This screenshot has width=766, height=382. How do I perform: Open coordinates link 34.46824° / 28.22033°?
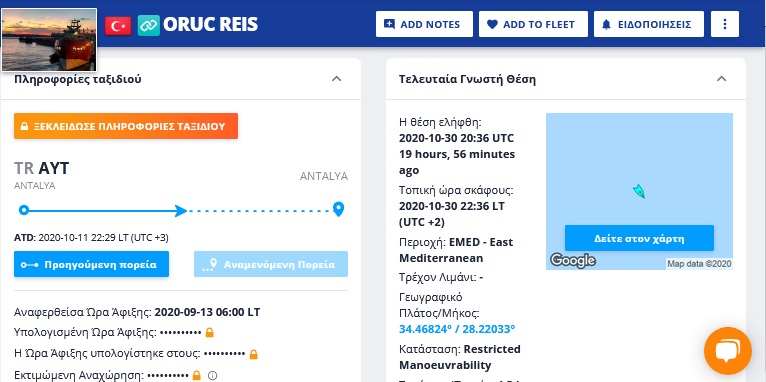pyautogui.click(x=457, y=329)
